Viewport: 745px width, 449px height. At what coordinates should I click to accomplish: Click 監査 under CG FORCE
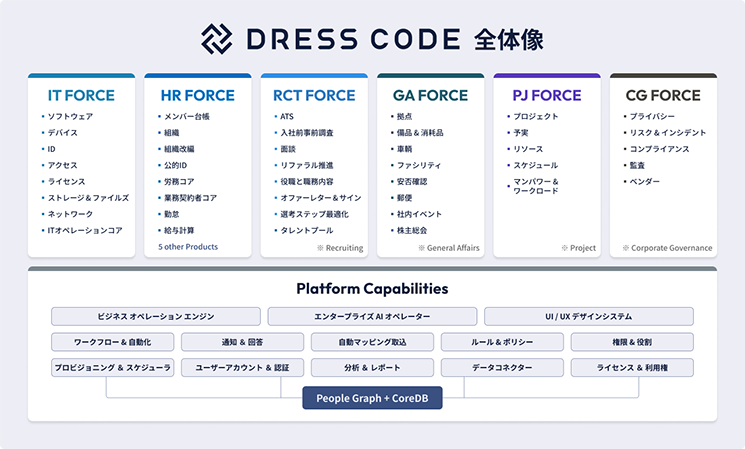pos(637,165)
